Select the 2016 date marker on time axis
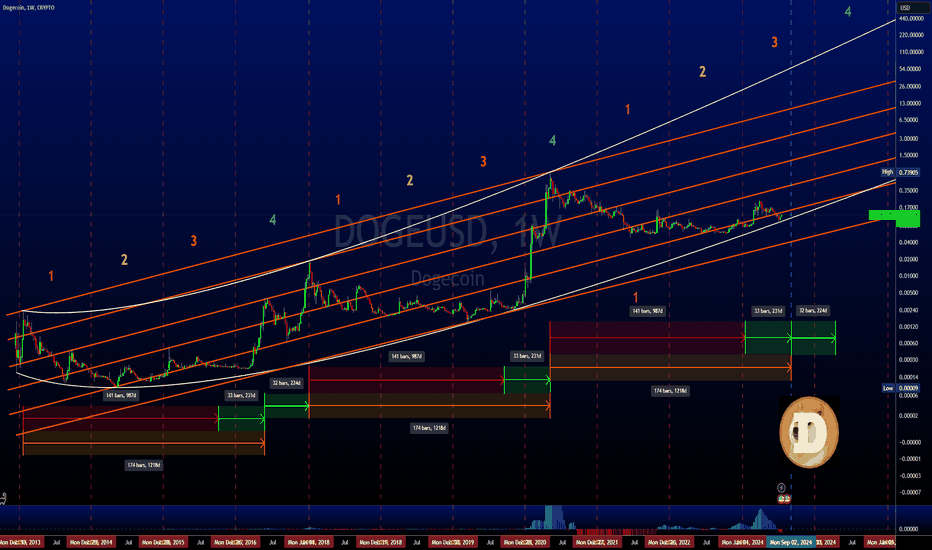This screenshot has height=550, width=932. click(x=235, y=542)
